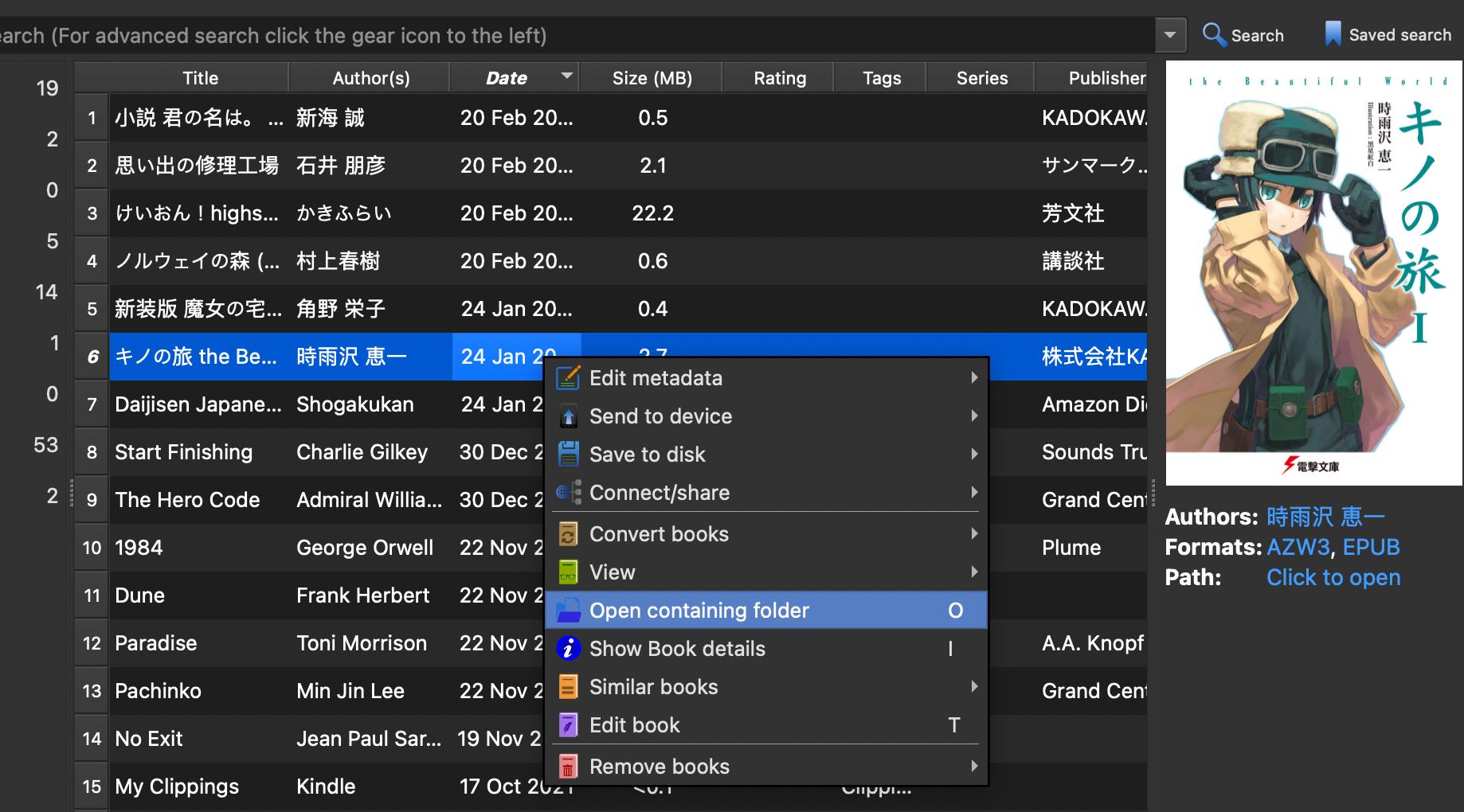Choose Edit book menu entry
Image resolution: width=1464 pixels, height=812 pixels.
[x=766, y=725]
